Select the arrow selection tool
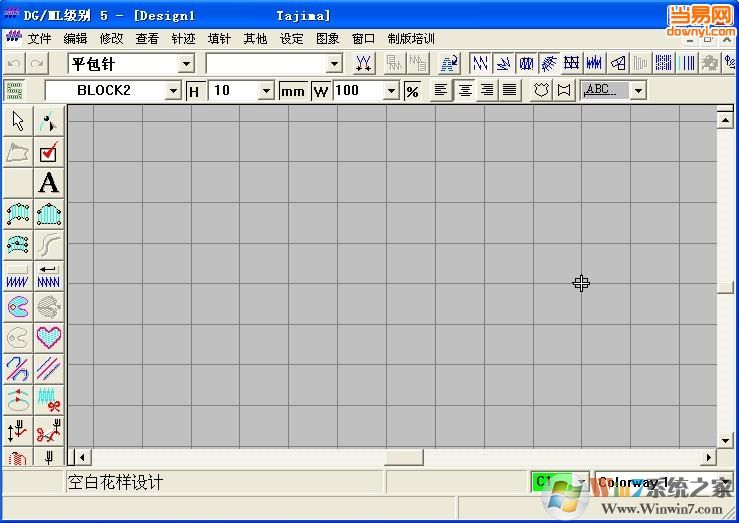This screenshot has height=523, width=739. (18, 122)
